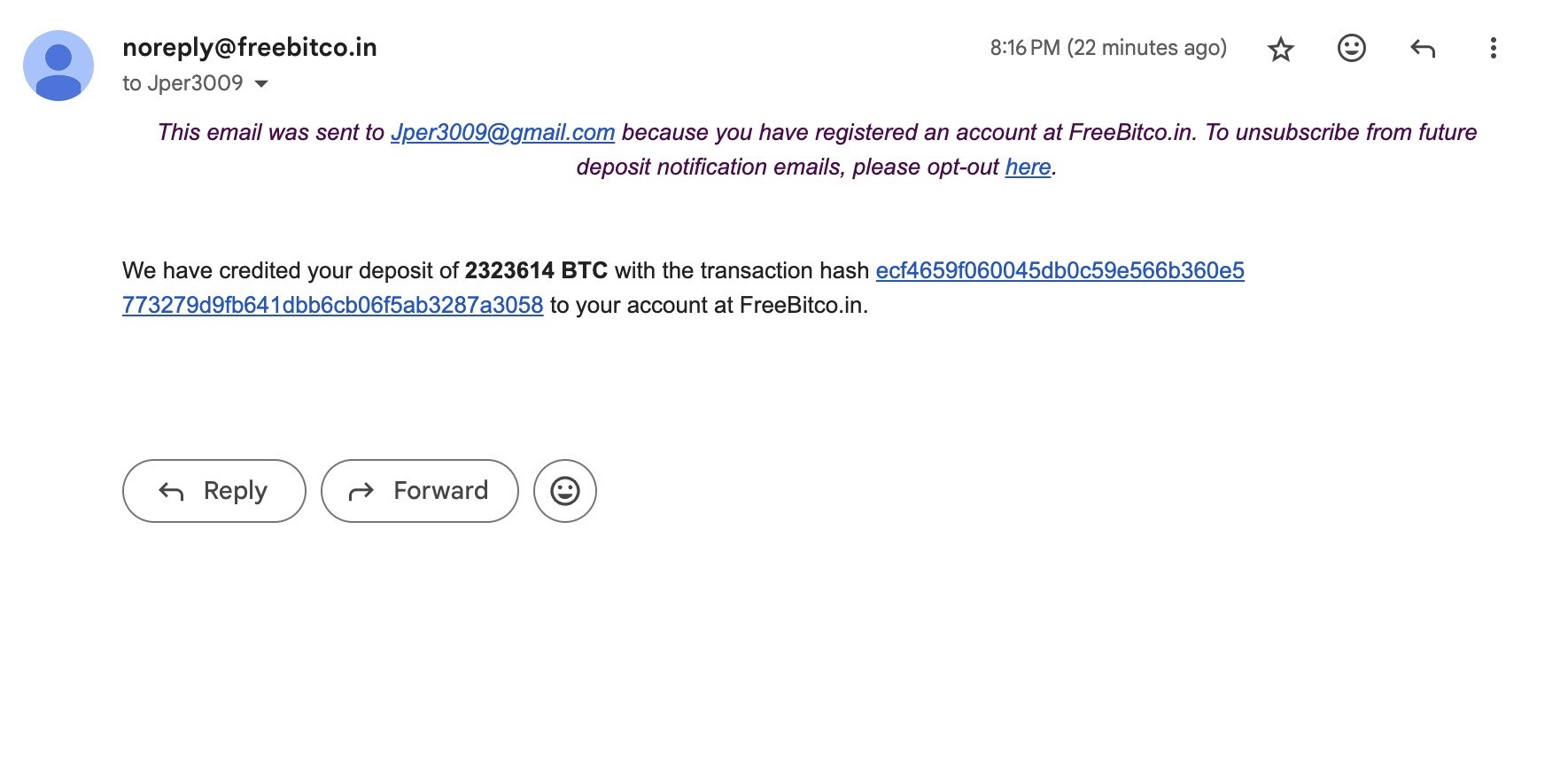Add emoji reaction from header smiley icon
This screenshot has height=771, width=1568.
pyautogui.click(x=1351, y=48)
